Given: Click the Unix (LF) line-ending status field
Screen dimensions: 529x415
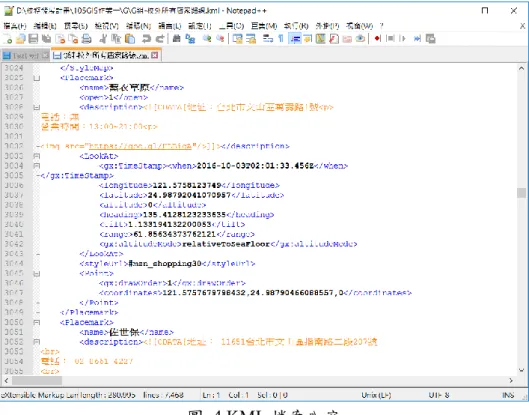Looking at the screenshot, I should [376, 395].
